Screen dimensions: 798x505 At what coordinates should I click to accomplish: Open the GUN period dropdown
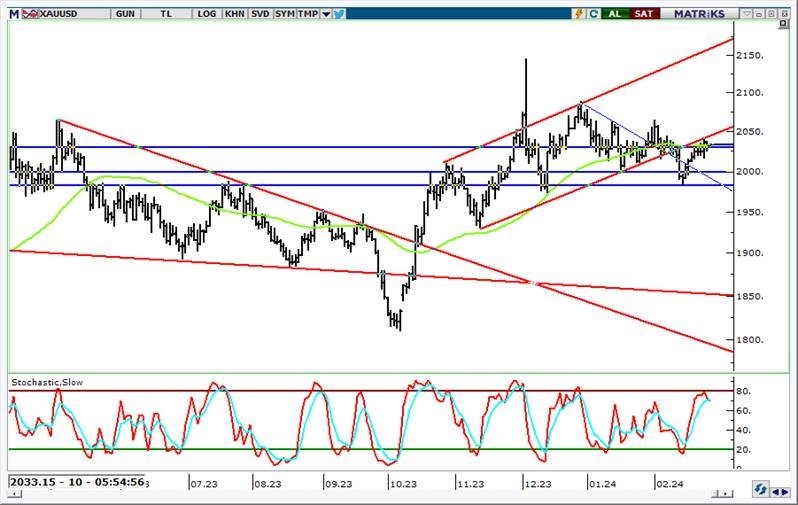[x=125, y=13]
